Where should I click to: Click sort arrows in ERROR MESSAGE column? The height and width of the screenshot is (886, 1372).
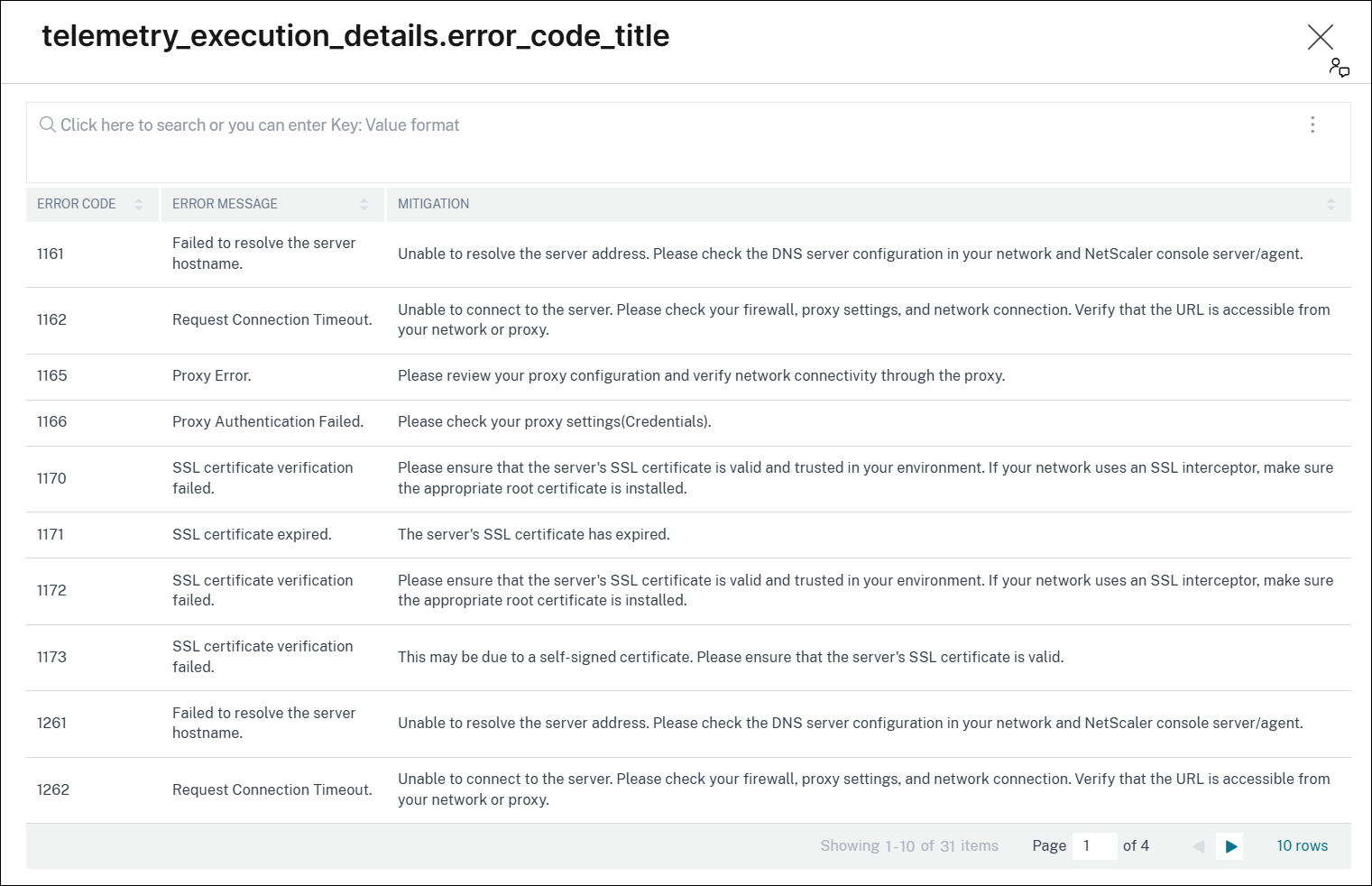tap(364, 205)
